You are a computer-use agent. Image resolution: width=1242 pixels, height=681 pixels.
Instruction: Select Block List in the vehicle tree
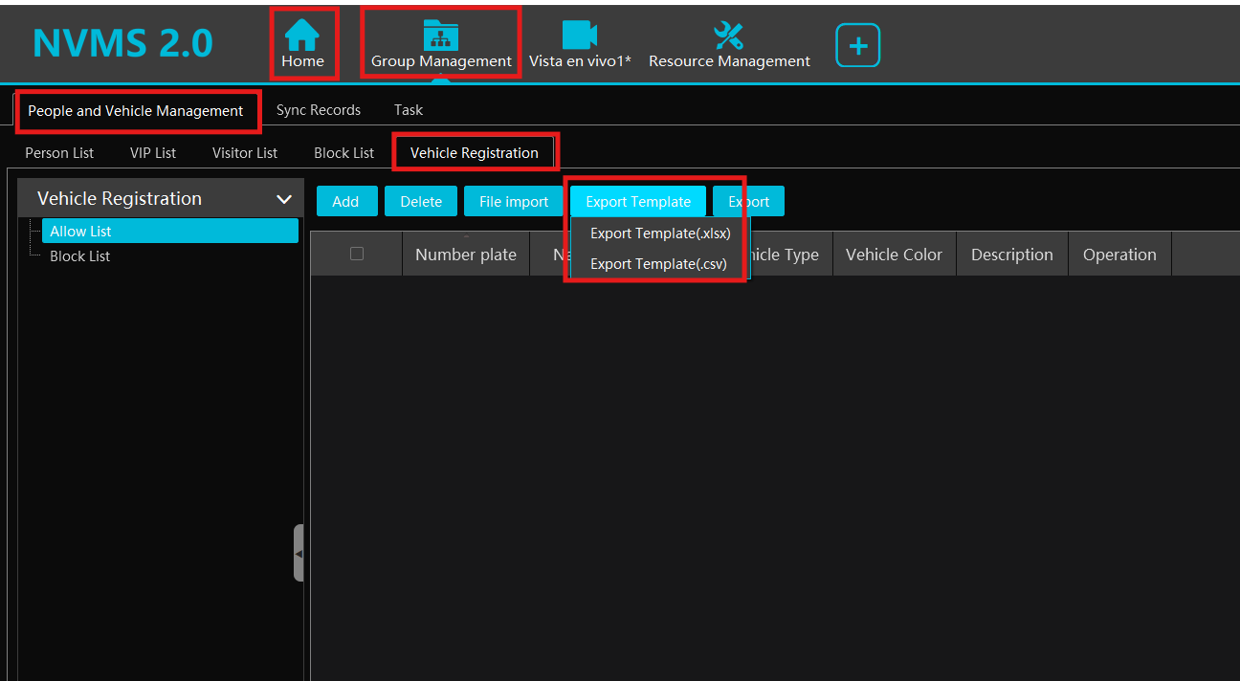pos(80,256)
